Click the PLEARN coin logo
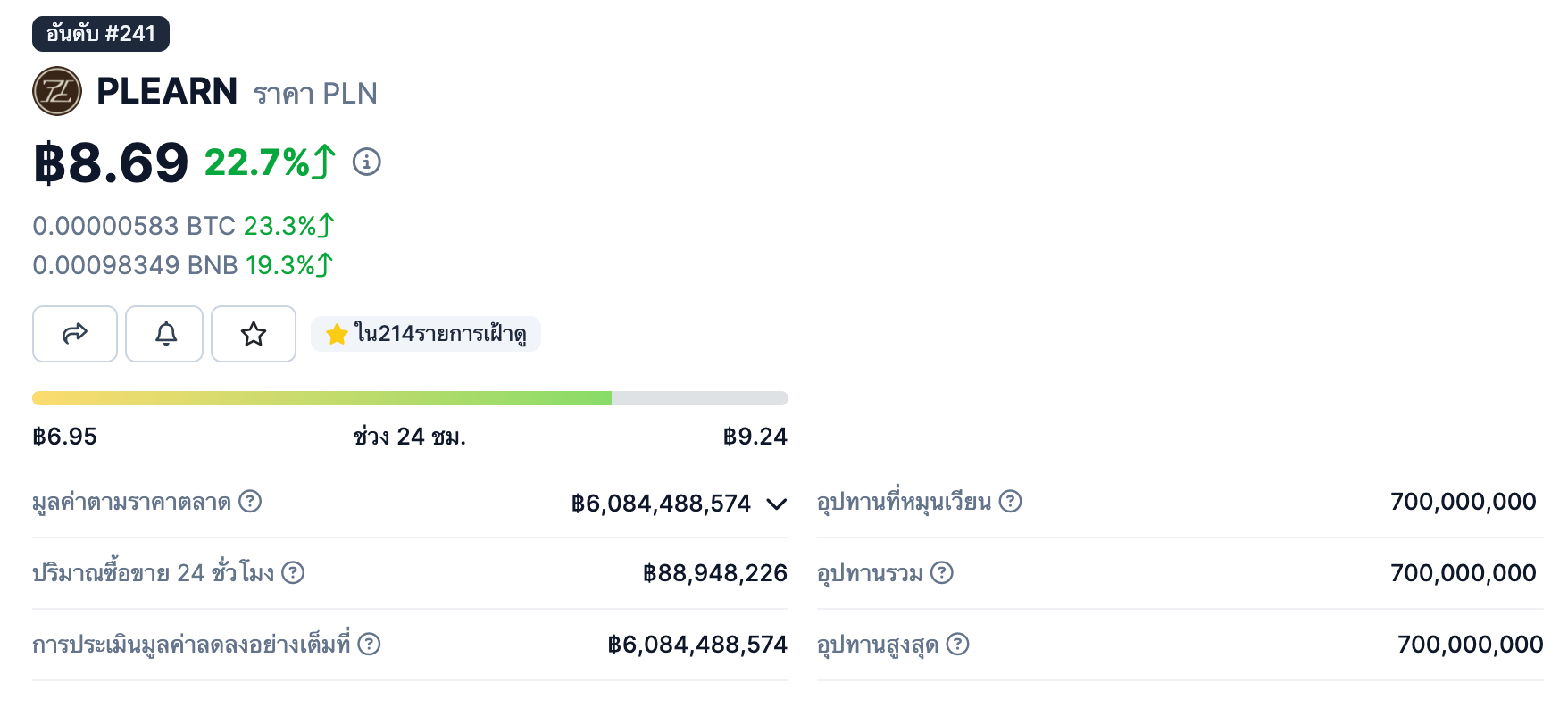 pos(56,91)
